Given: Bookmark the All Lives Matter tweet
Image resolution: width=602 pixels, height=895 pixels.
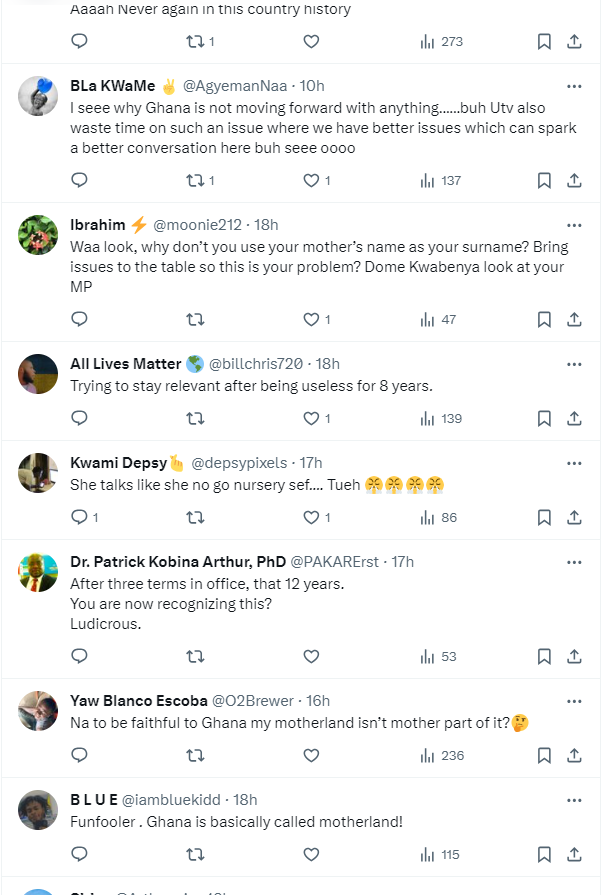Looking at the screenshot, I should pos(544,418).
